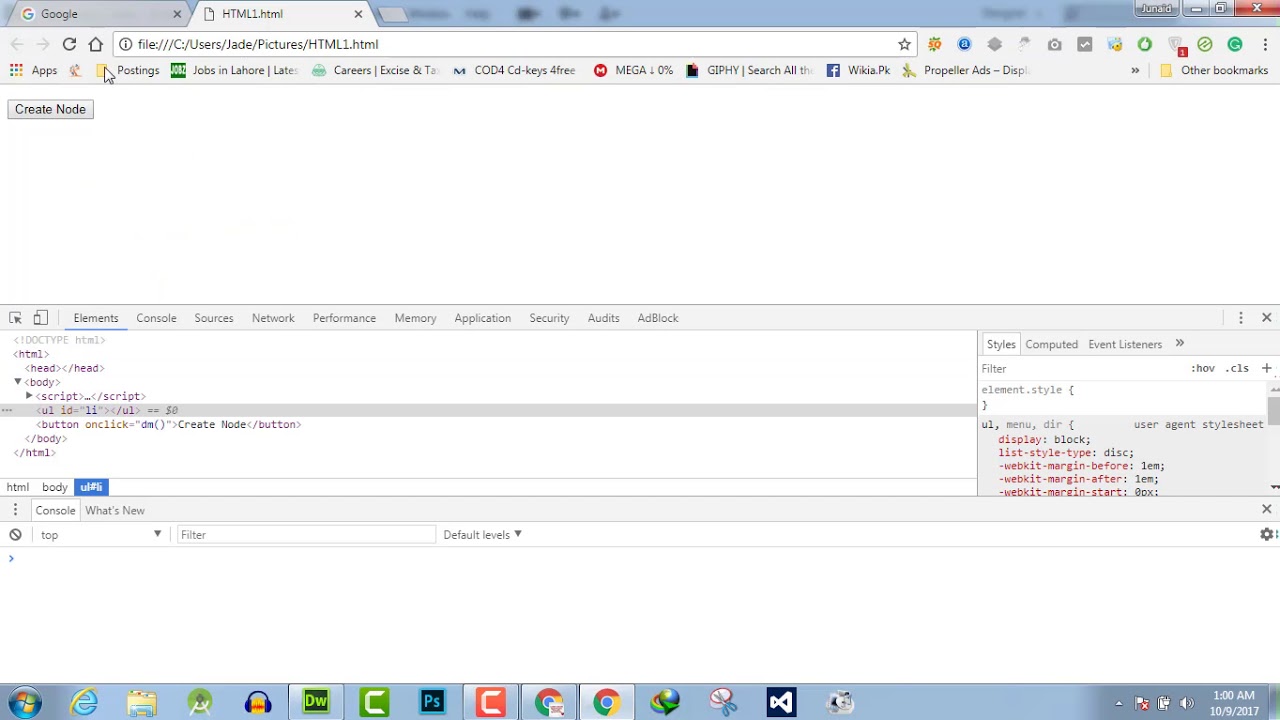
Task: Select the ul id="li" element row
Action: click(x=488, y=410)
